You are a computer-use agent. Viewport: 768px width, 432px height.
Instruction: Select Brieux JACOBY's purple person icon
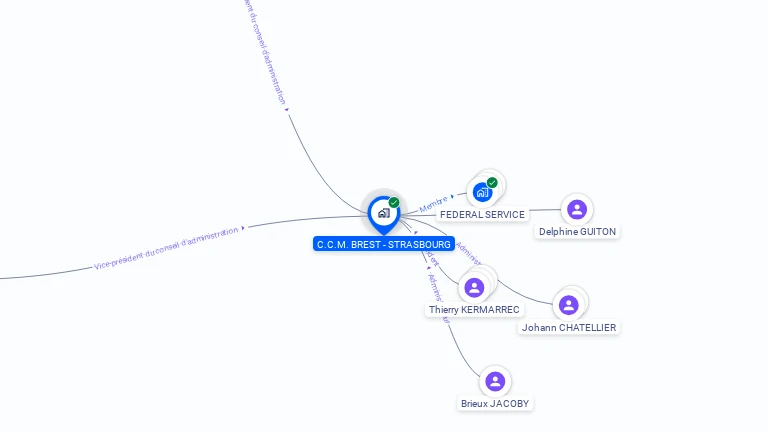click(x=495, y=381)
